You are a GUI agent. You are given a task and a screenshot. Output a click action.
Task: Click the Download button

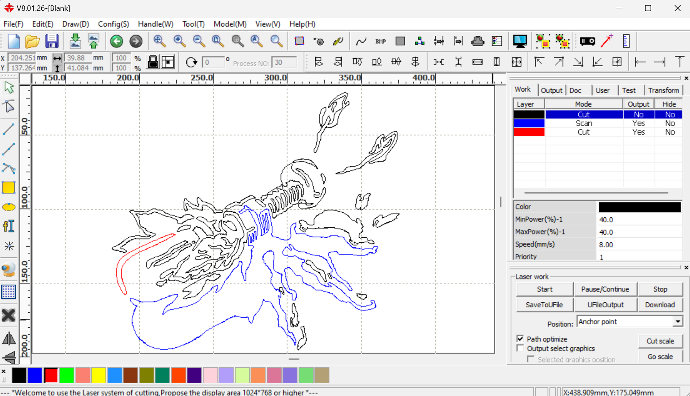pyautogui.click(x=660, y=304)
